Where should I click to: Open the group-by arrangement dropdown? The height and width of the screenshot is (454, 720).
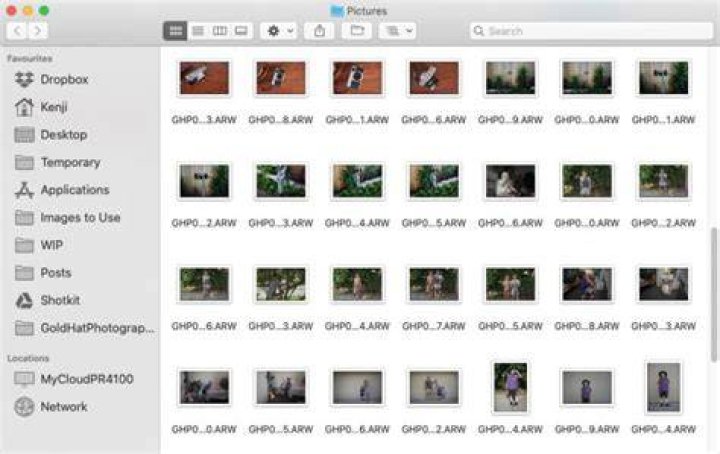point(398,31)
